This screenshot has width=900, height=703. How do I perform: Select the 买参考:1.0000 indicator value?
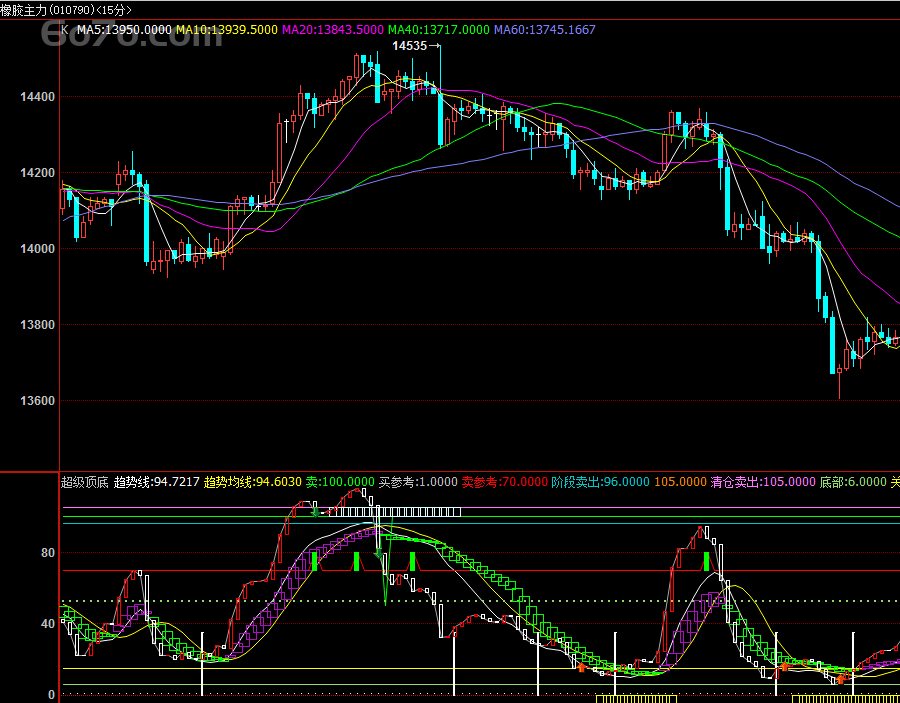pos(418,482)
